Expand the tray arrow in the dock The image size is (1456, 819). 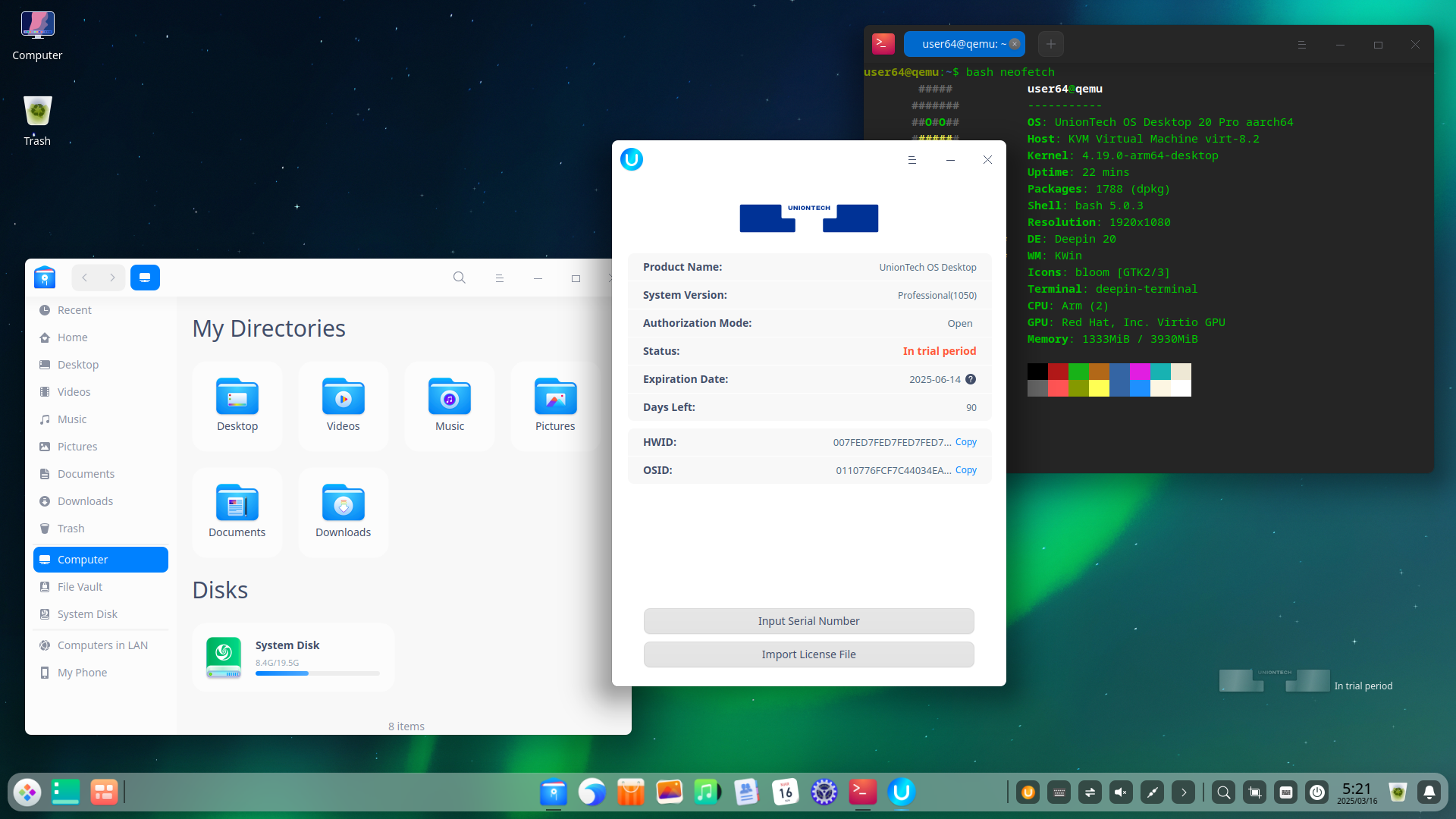[1183, 792]
